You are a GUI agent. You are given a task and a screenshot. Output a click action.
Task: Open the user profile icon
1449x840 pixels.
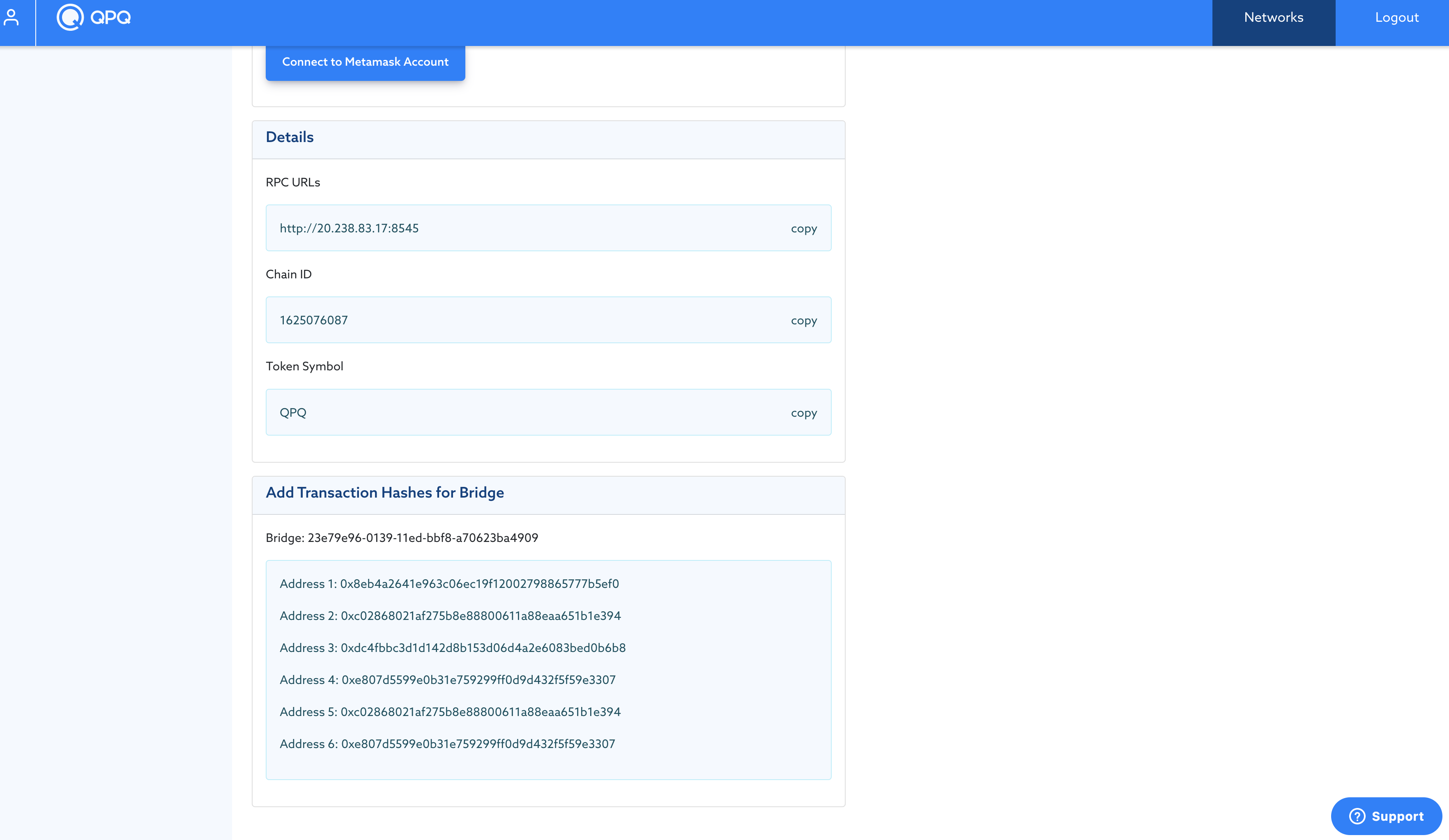(x=11, y=17)
